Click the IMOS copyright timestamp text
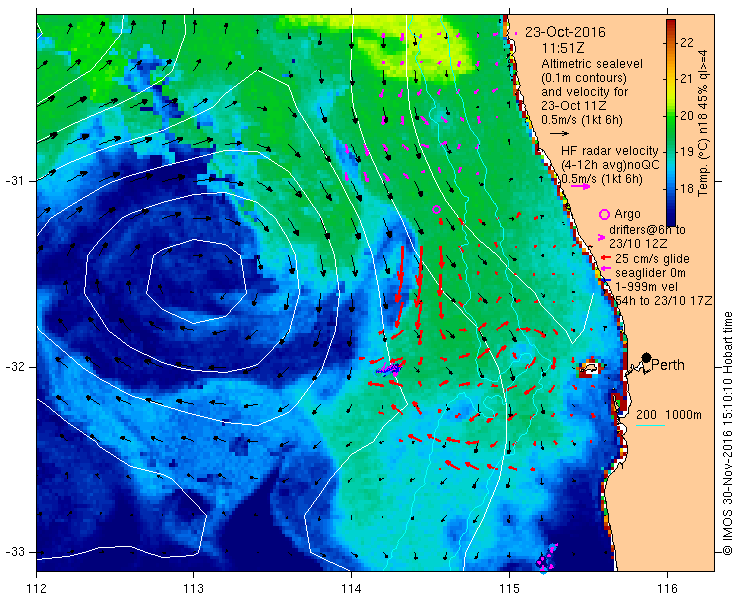This screenshot has height=600, width=740. pos(727,433)
